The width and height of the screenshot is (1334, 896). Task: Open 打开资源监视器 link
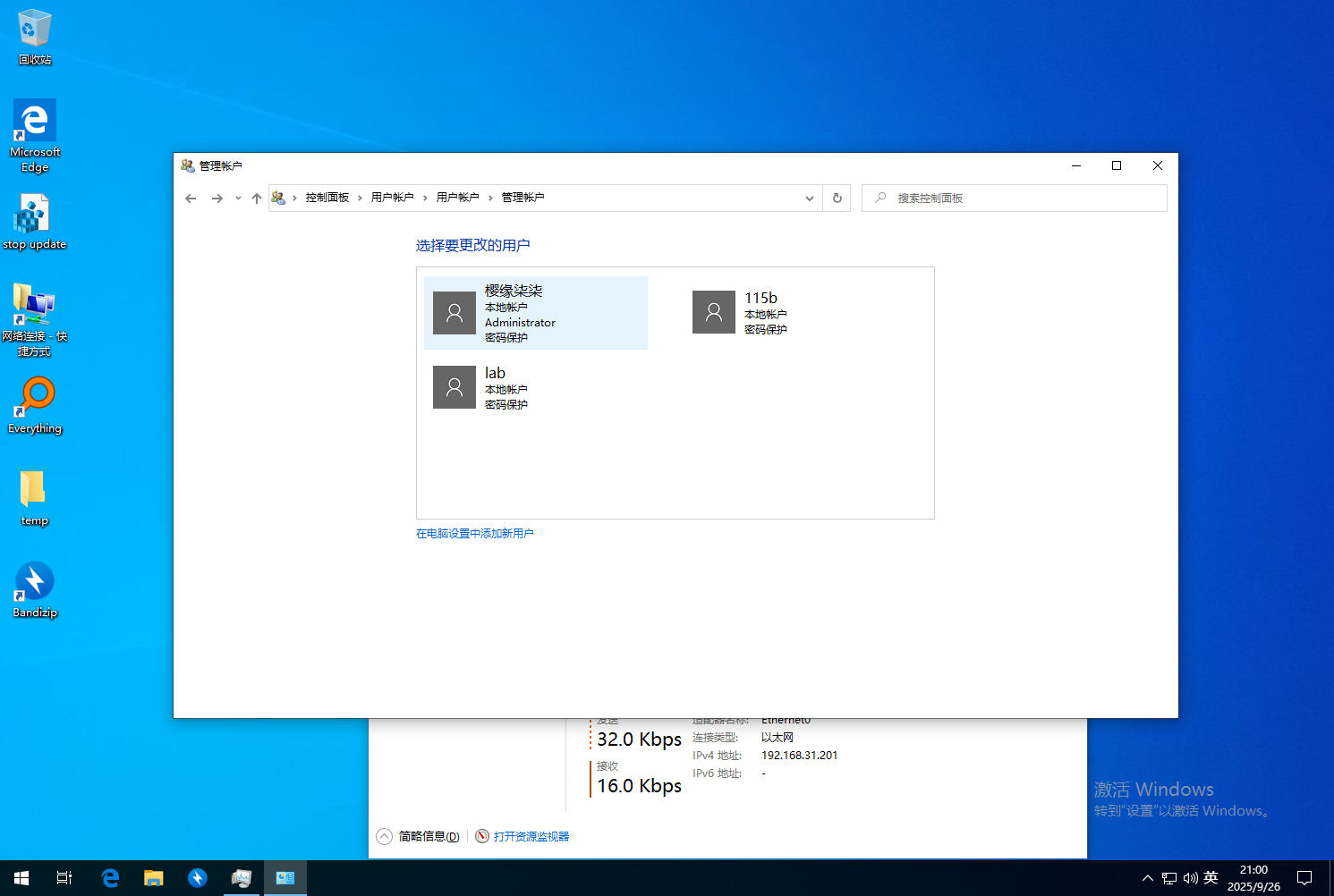(531, 837)
